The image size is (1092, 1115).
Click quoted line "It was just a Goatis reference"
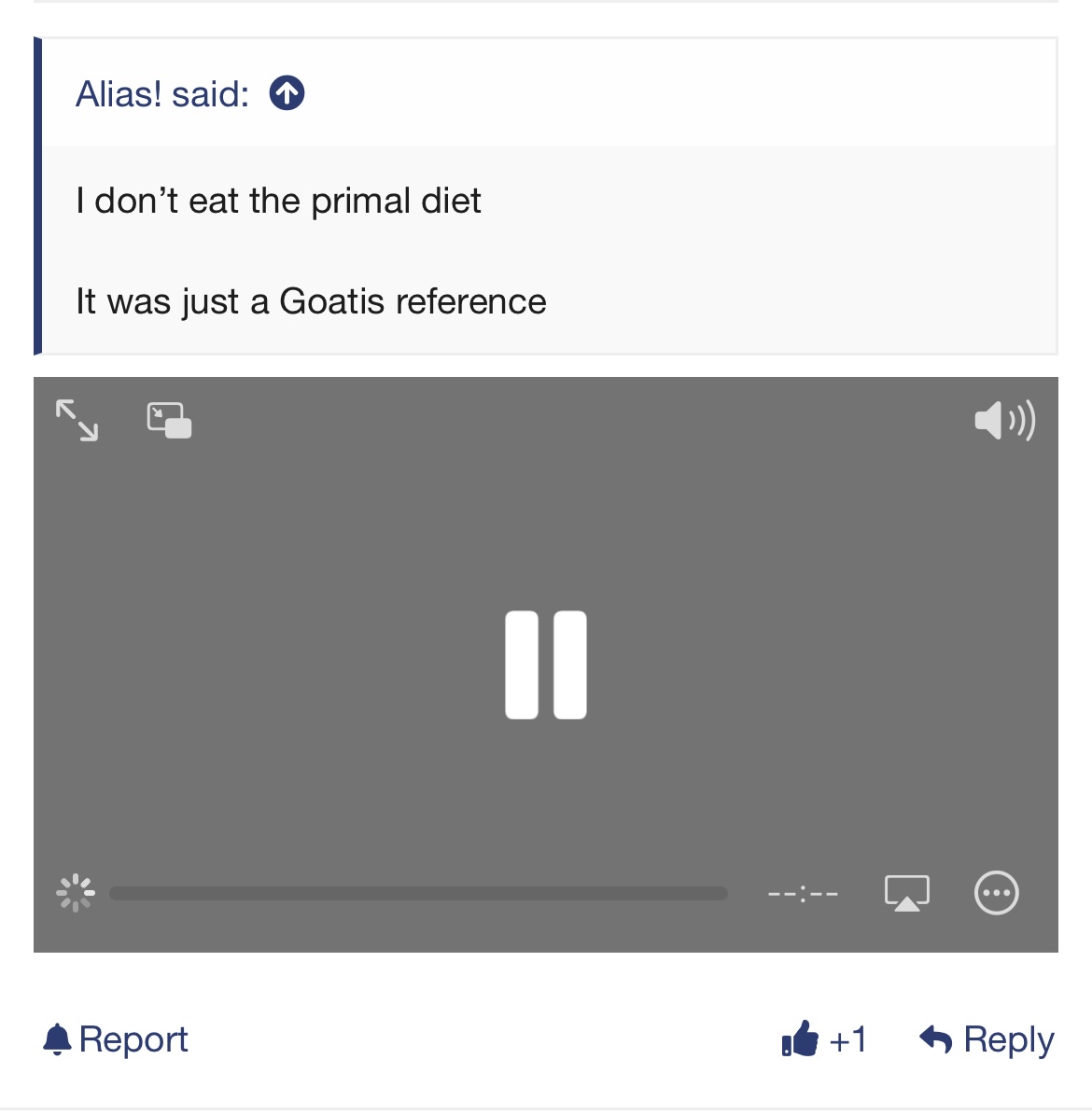311,301
